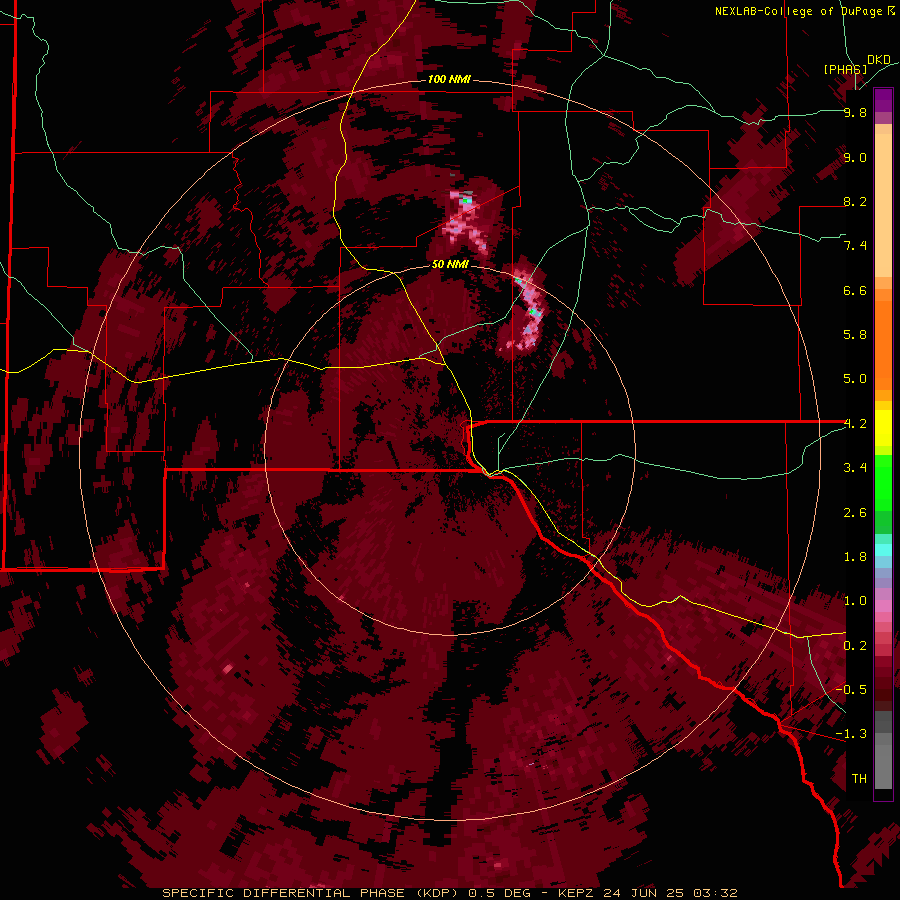
Task: Click the [PHAS] units label
Action: 845,69
